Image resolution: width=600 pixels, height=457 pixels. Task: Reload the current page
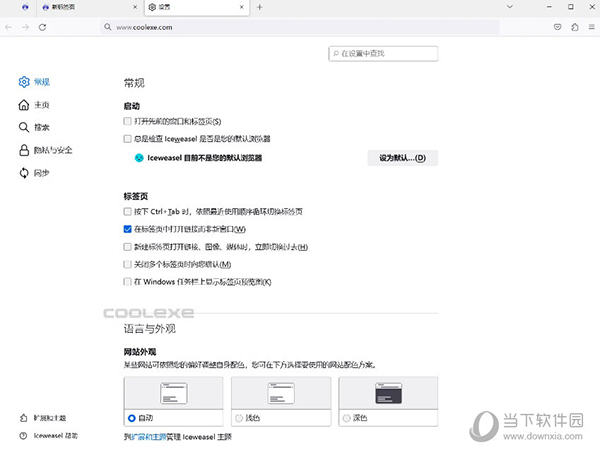42,27
